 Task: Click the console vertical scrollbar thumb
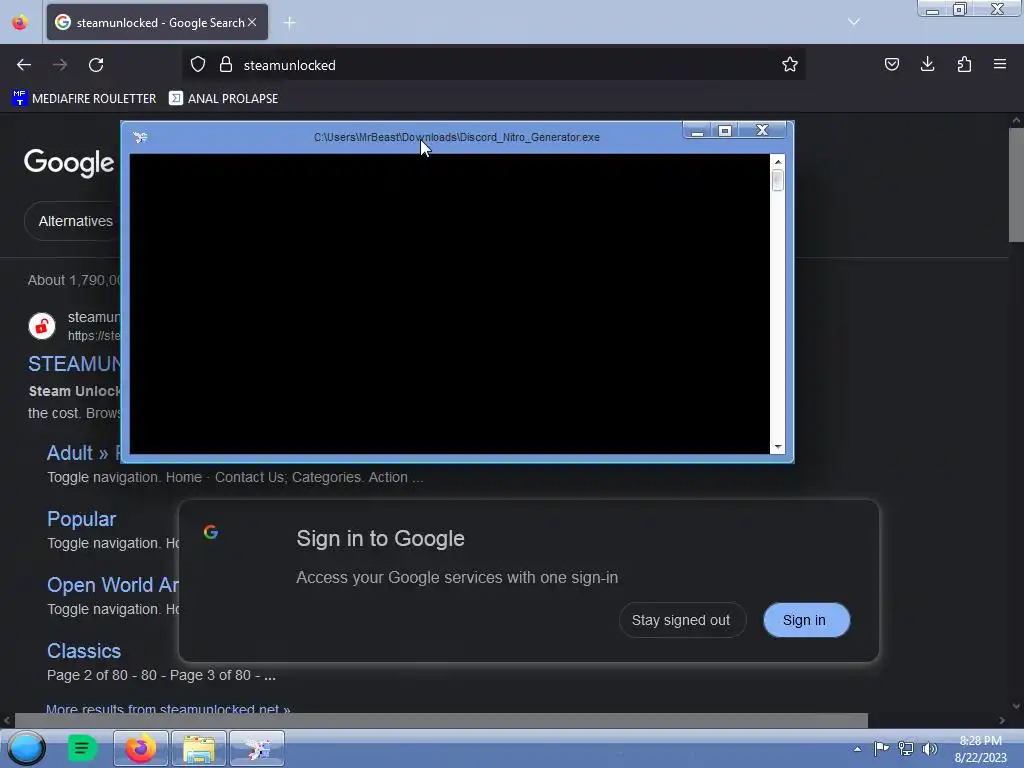(778, 180)
